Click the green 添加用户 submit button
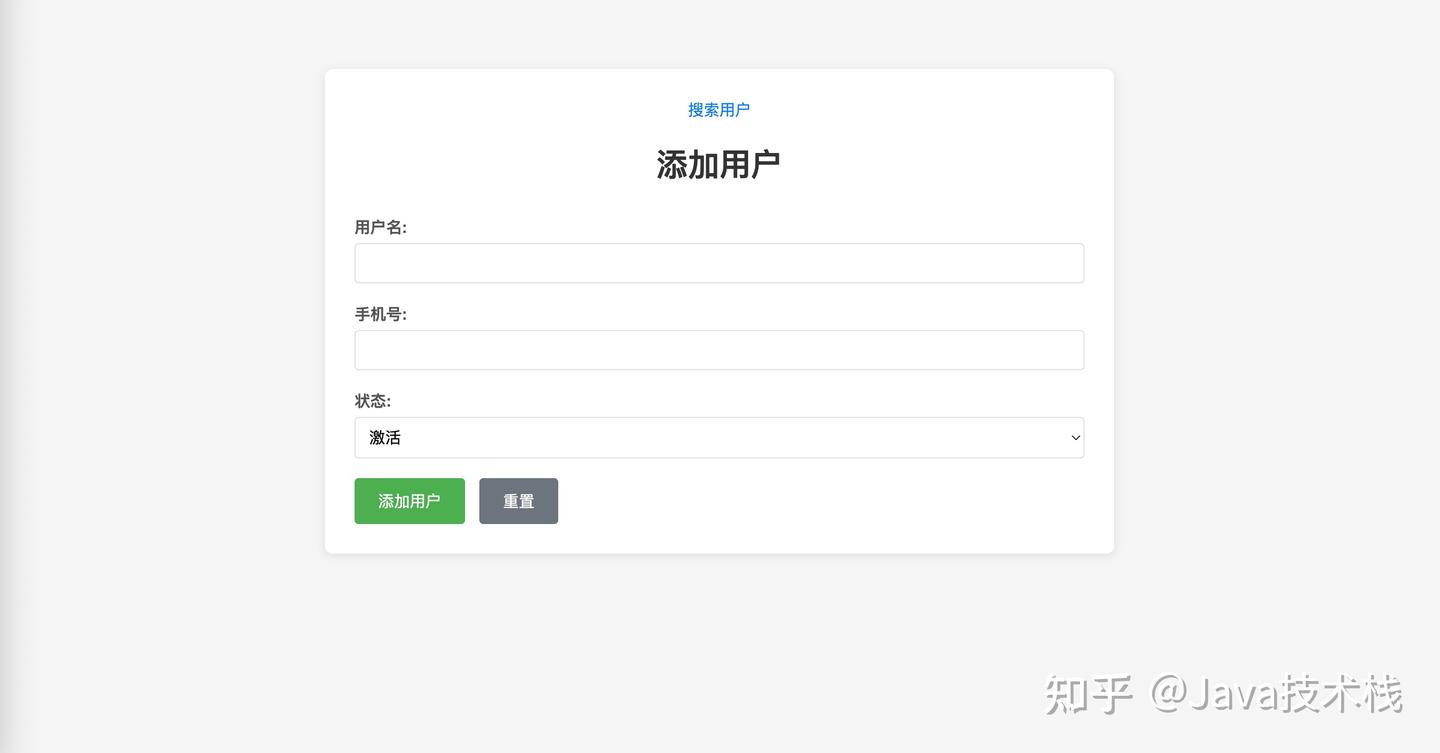 (x=409, y=501)
